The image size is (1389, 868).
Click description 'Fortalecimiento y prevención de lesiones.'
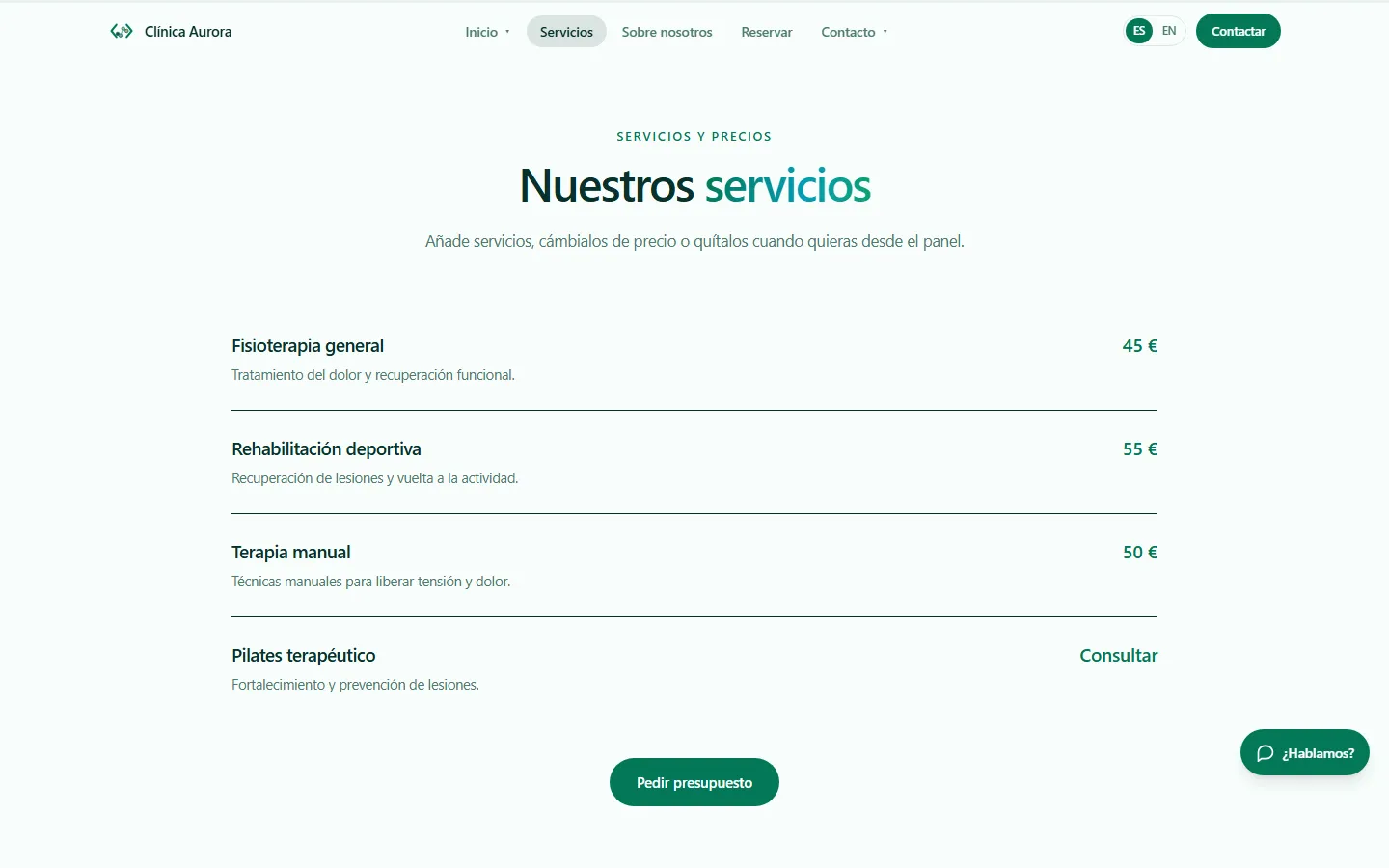(355, 685)
